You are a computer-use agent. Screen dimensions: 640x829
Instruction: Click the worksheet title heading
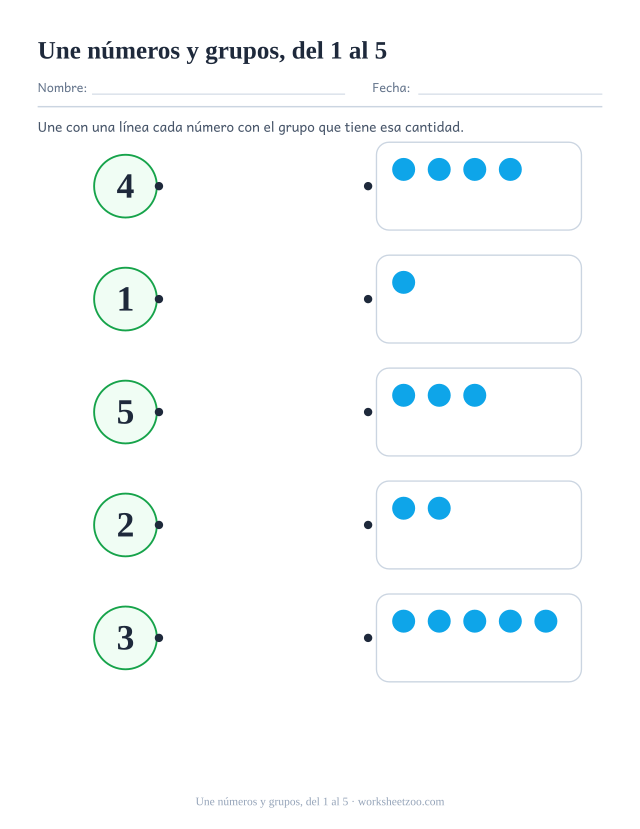click(x=212, y=51)
